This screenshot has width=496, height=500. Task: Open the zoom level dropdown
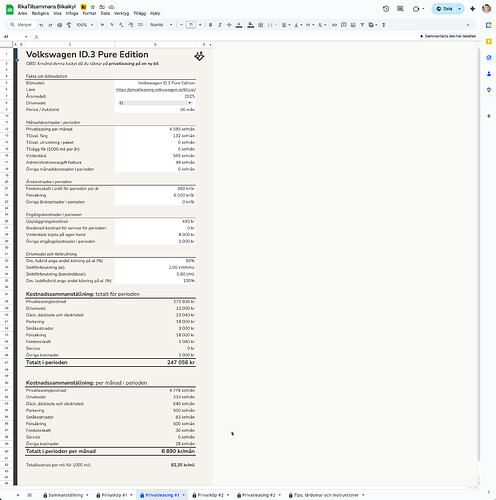(85, 25)
